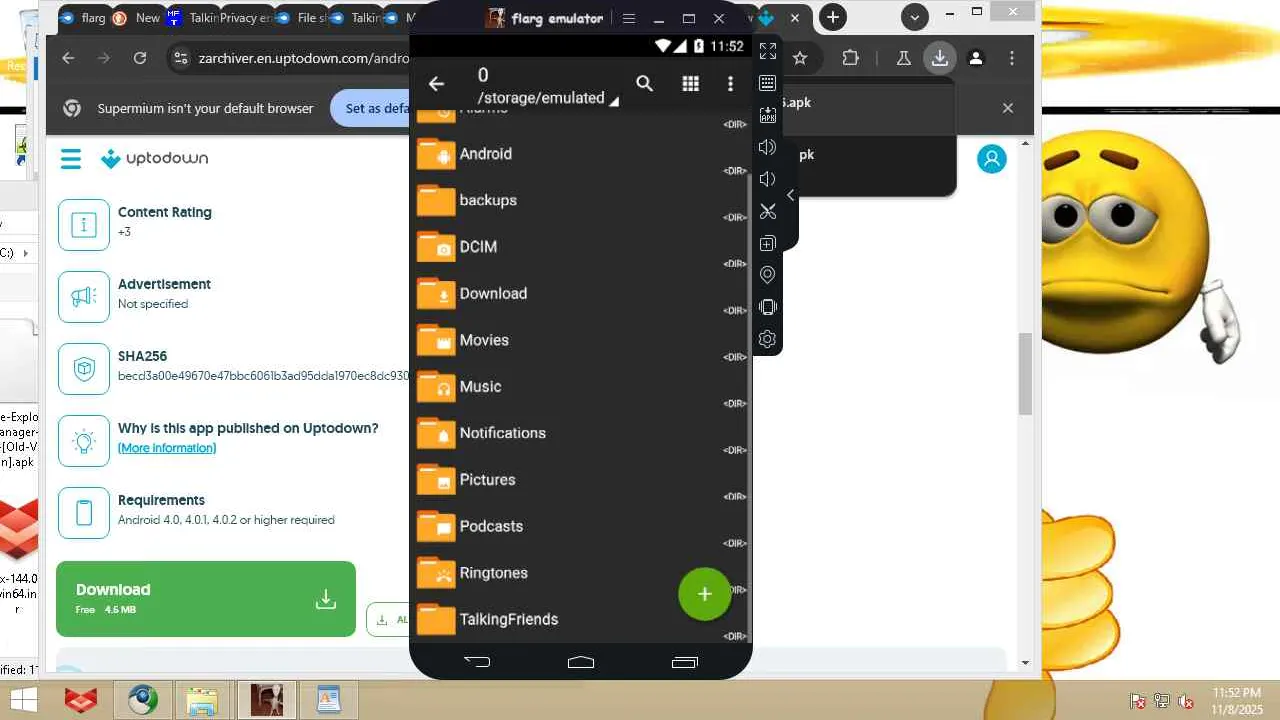The width and height of the screenshot is (1280, 720).
Task: Open browser downloads panel
Action: (x=940, y=58)
